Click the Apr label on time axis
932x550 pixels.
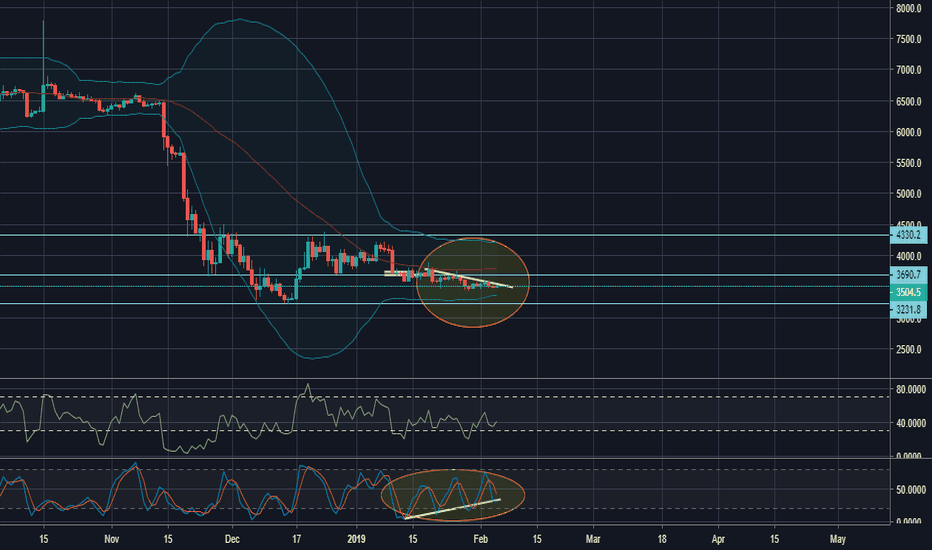coord(718,539)
